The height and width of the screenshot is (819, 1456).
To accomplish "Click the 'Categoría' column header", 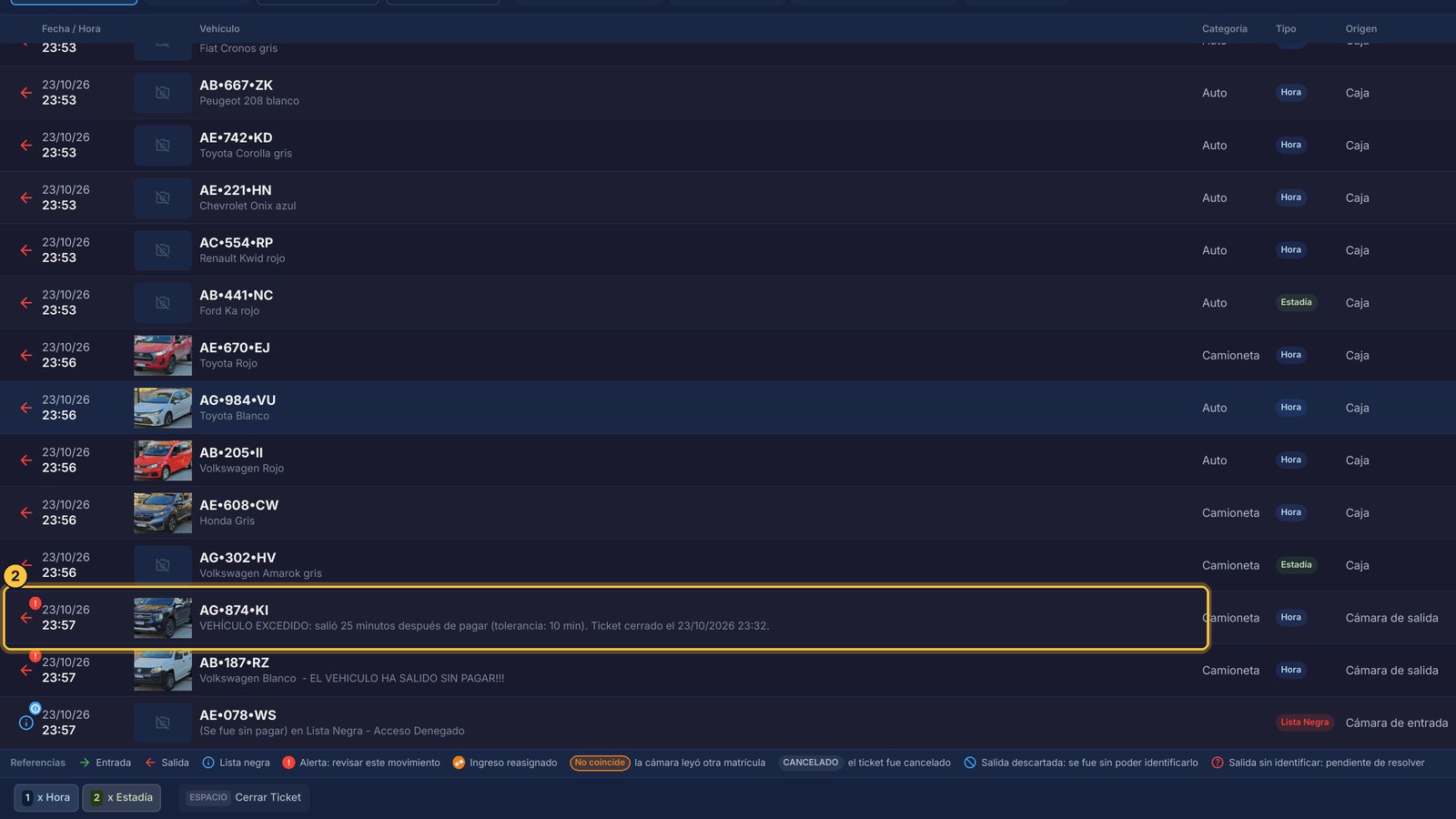I will 1225,29.
